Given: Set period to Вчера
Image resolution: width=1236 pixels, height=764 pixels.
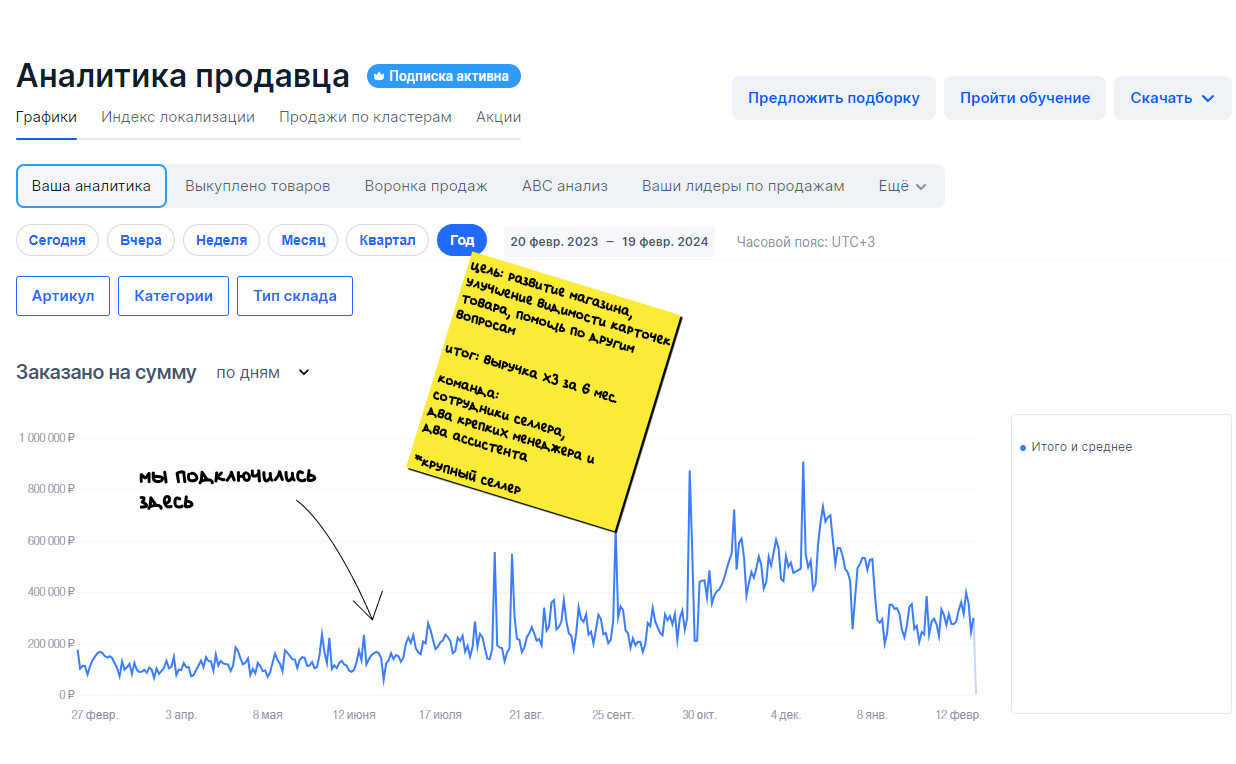Looking at the screenshot, I should click(x=141, y=241).
